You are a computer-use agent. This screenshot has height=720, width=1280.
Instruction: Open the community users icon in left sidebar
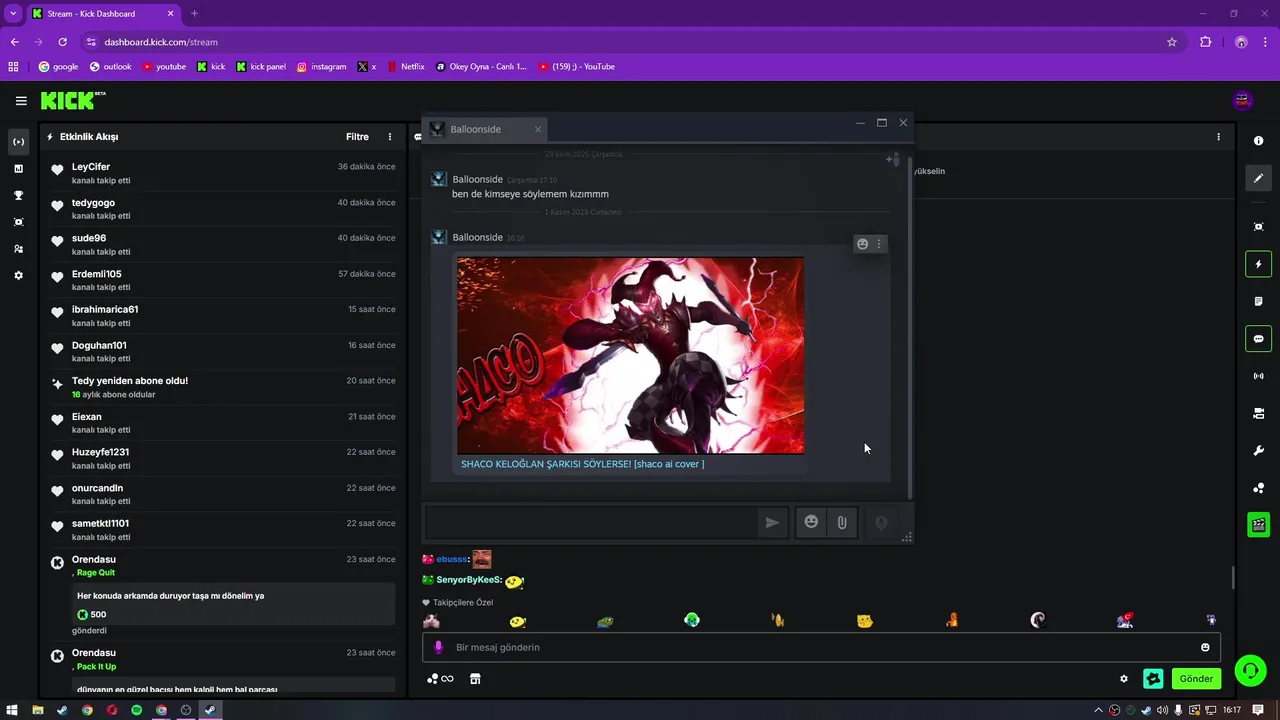(x=18, y=249)
